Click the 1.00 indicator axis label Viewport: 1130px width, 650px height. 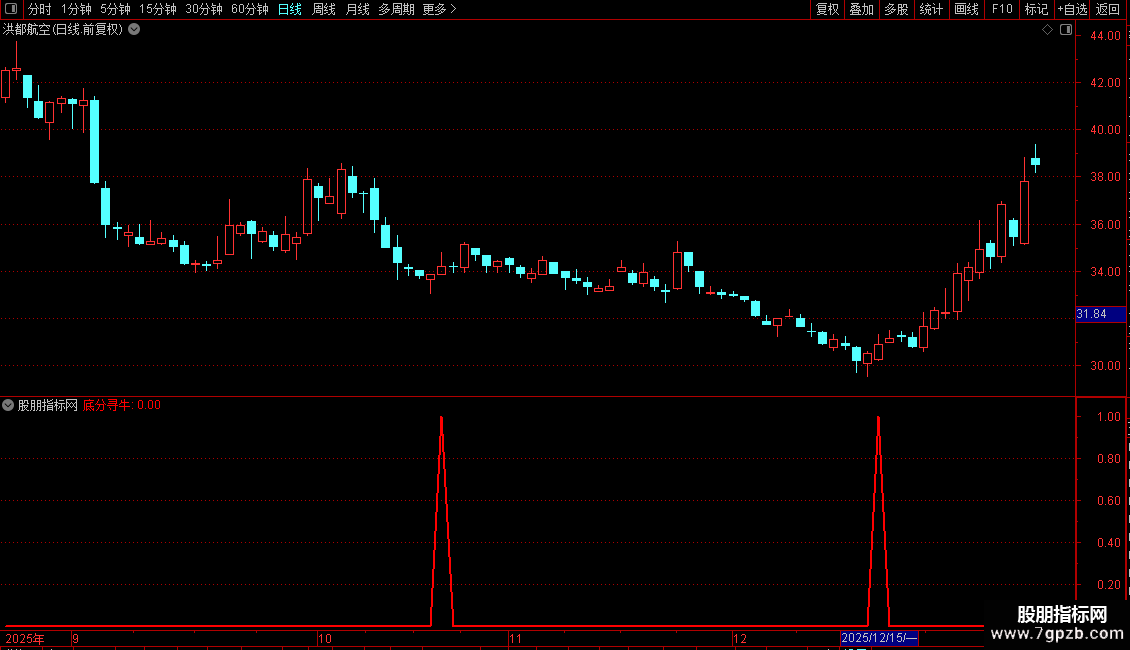pyautogui.click(x=1108, y=417)
